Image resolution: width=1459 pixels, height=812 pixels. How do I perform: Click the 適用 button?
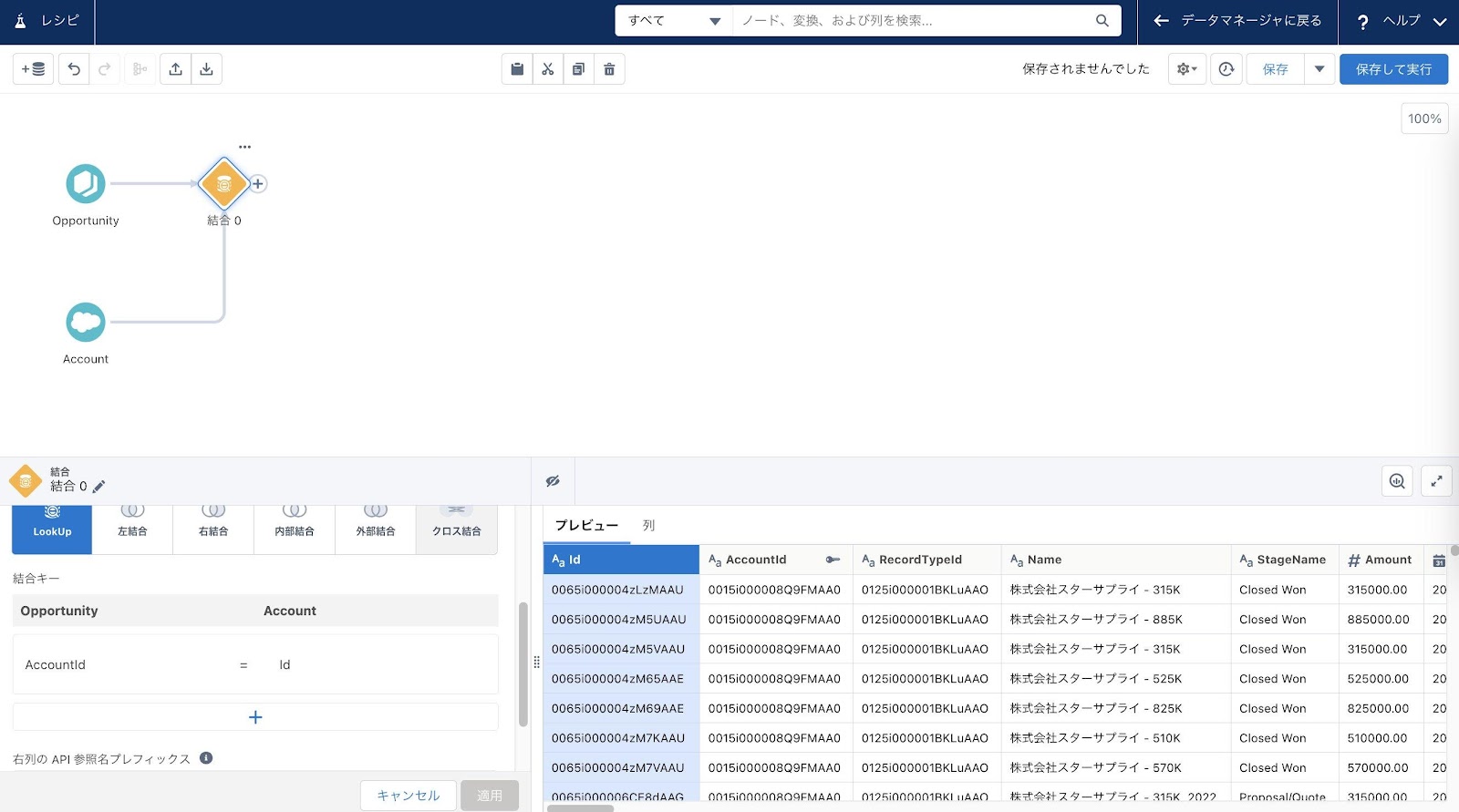point(490,796)
